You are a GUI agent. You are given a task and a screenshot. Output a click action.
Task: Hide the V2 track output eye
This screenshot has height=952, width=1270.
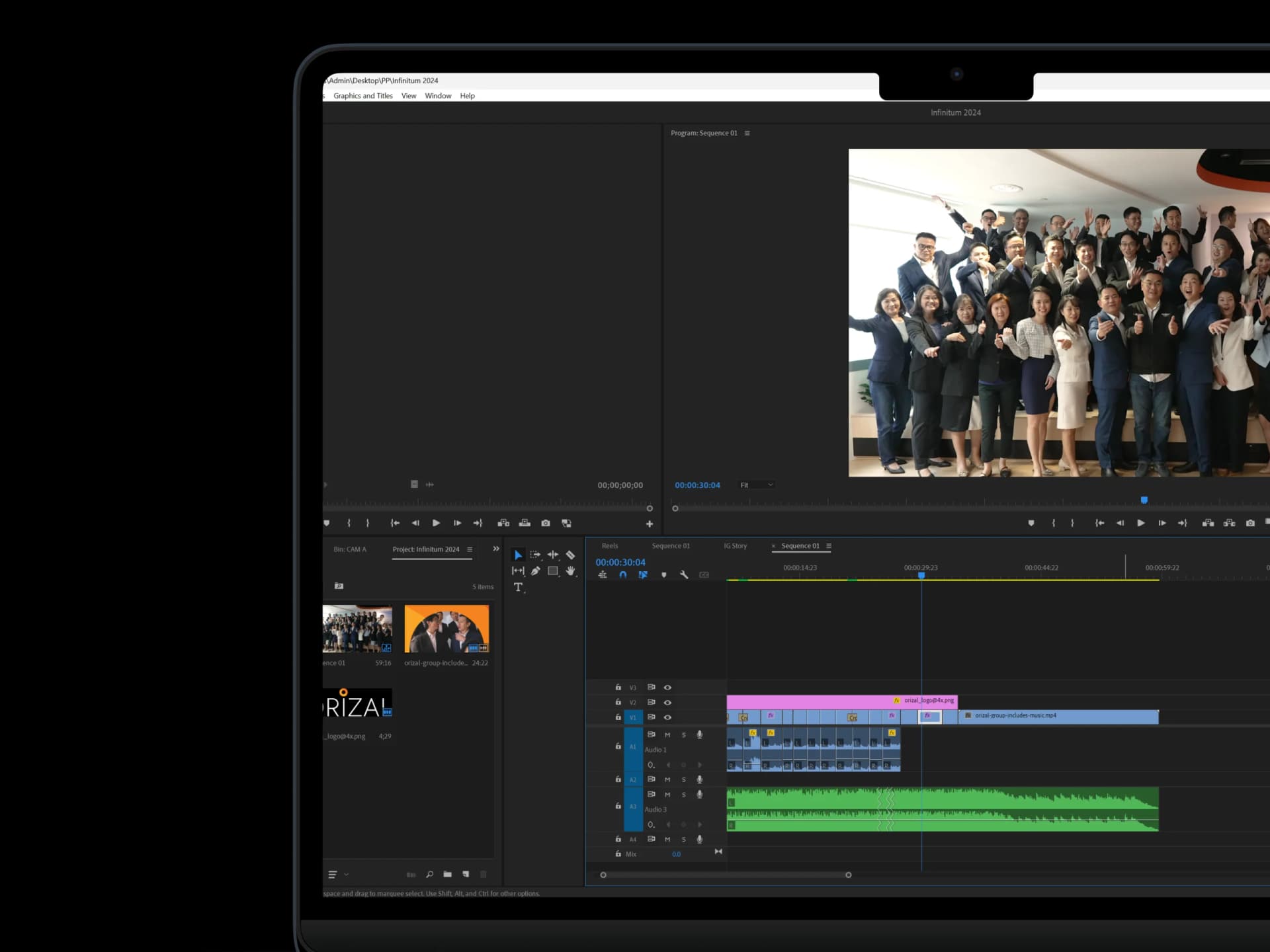click(667, 703)
